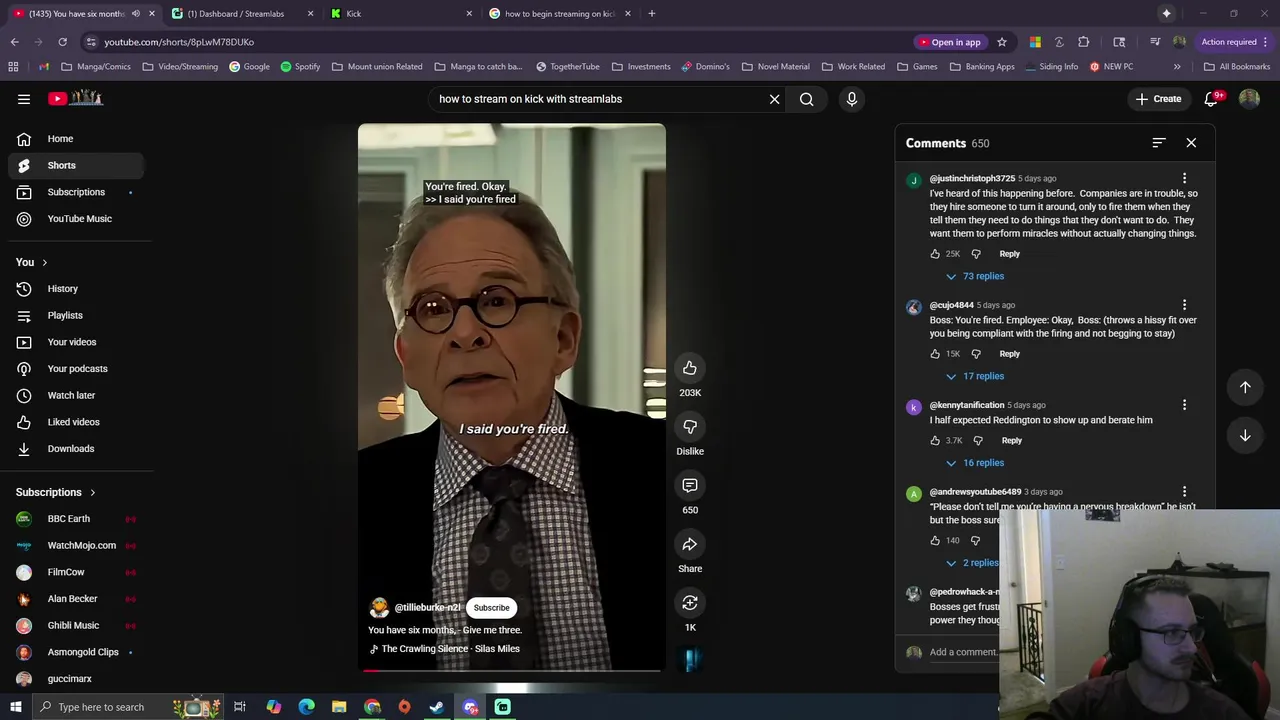Open Liked videos in sidebar

(76, 422)
